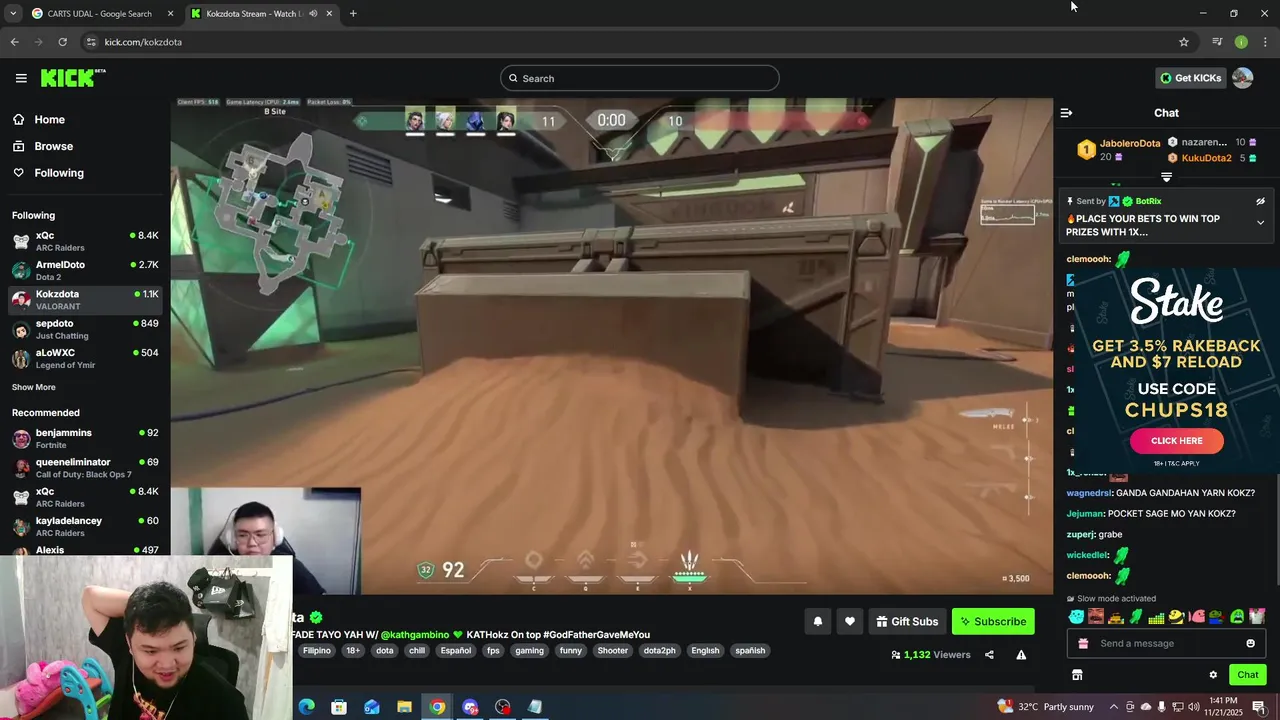Select the cyan cat quick emote
Screen dimensions: 1280x720
click(x=1076, y=617)
